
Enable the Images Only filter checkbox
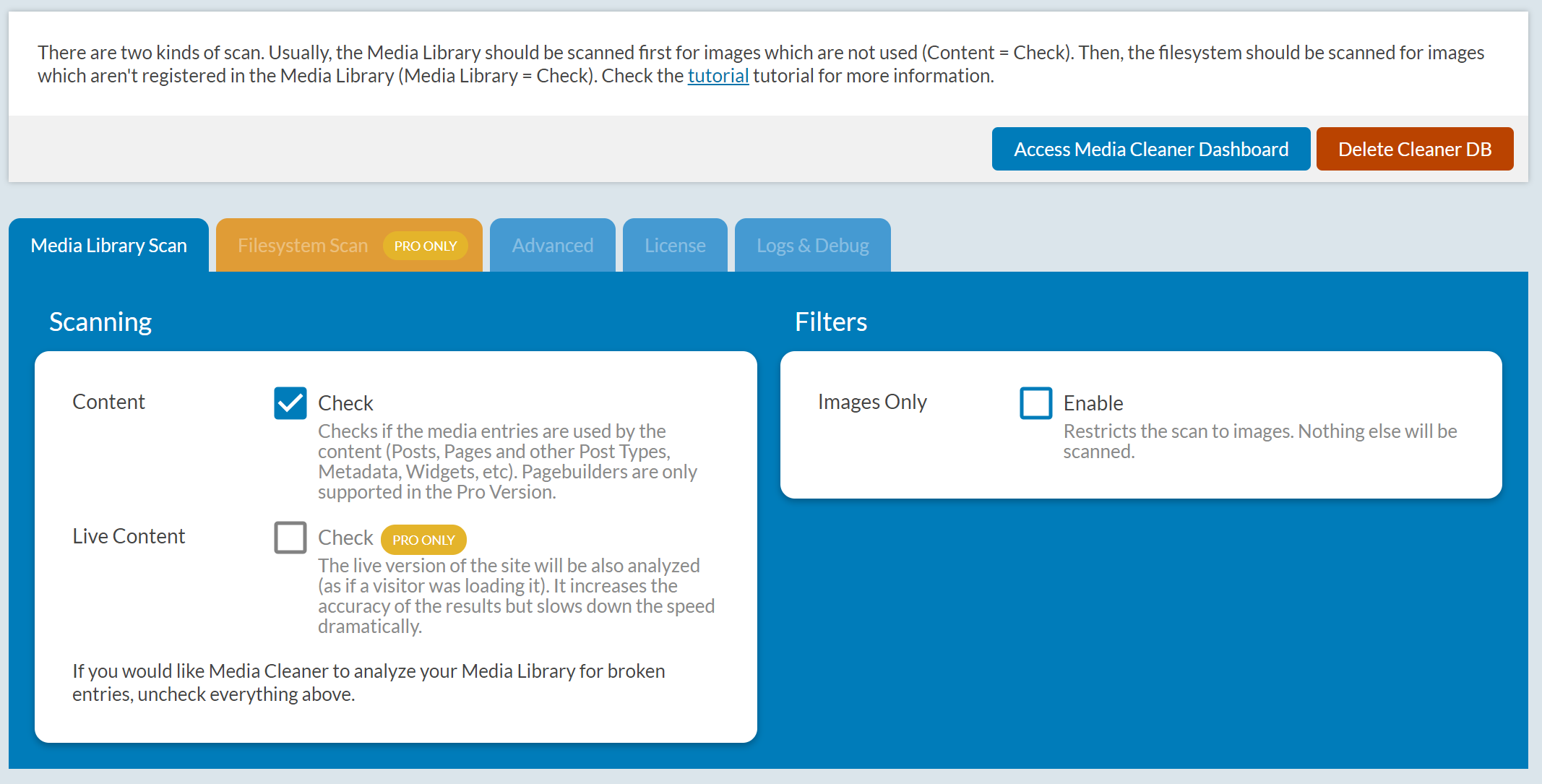pyautogui.click(x=1036, y=403)
